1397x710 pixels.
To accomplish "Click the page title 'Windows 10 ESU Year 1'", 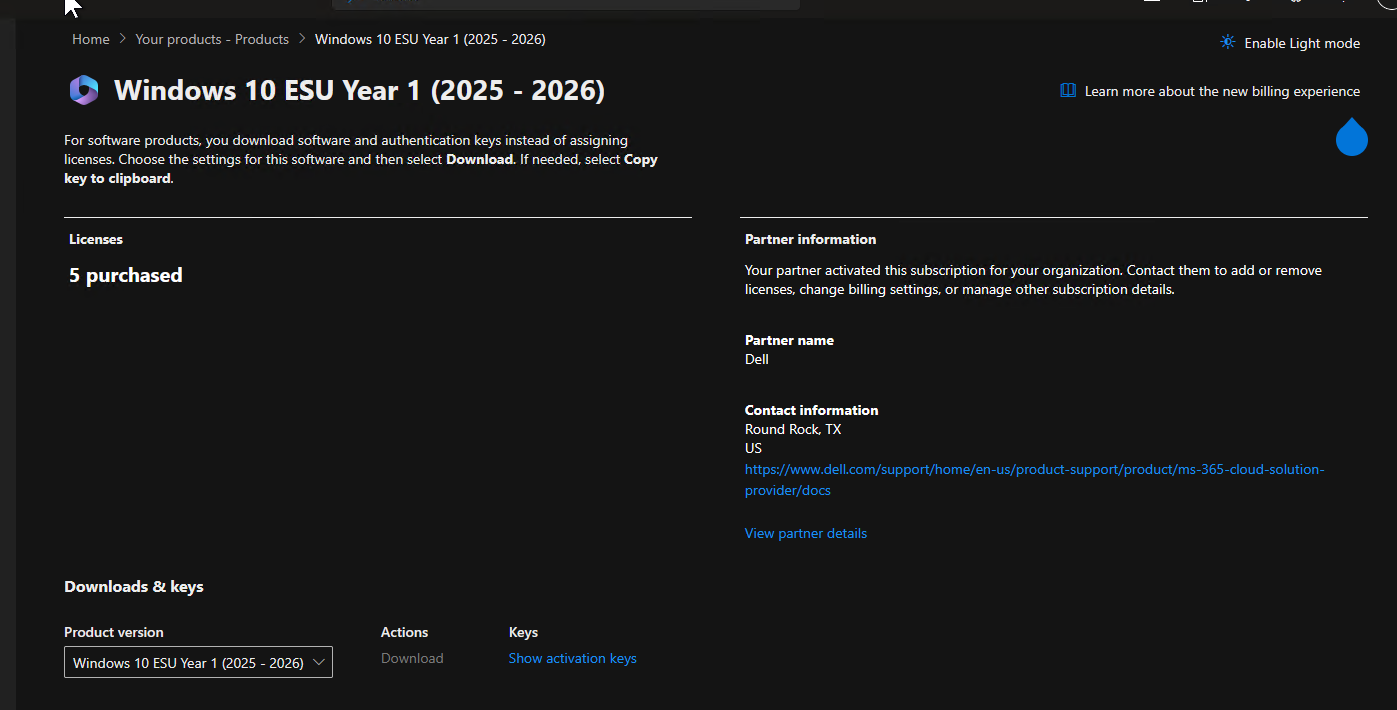I will (x=359, y=91).
